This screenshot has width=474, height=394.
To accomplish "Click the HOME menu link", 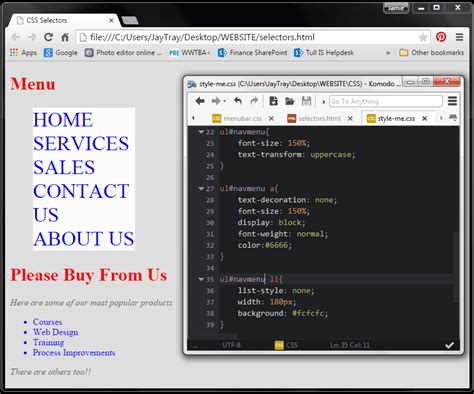I will coord(63,120).
